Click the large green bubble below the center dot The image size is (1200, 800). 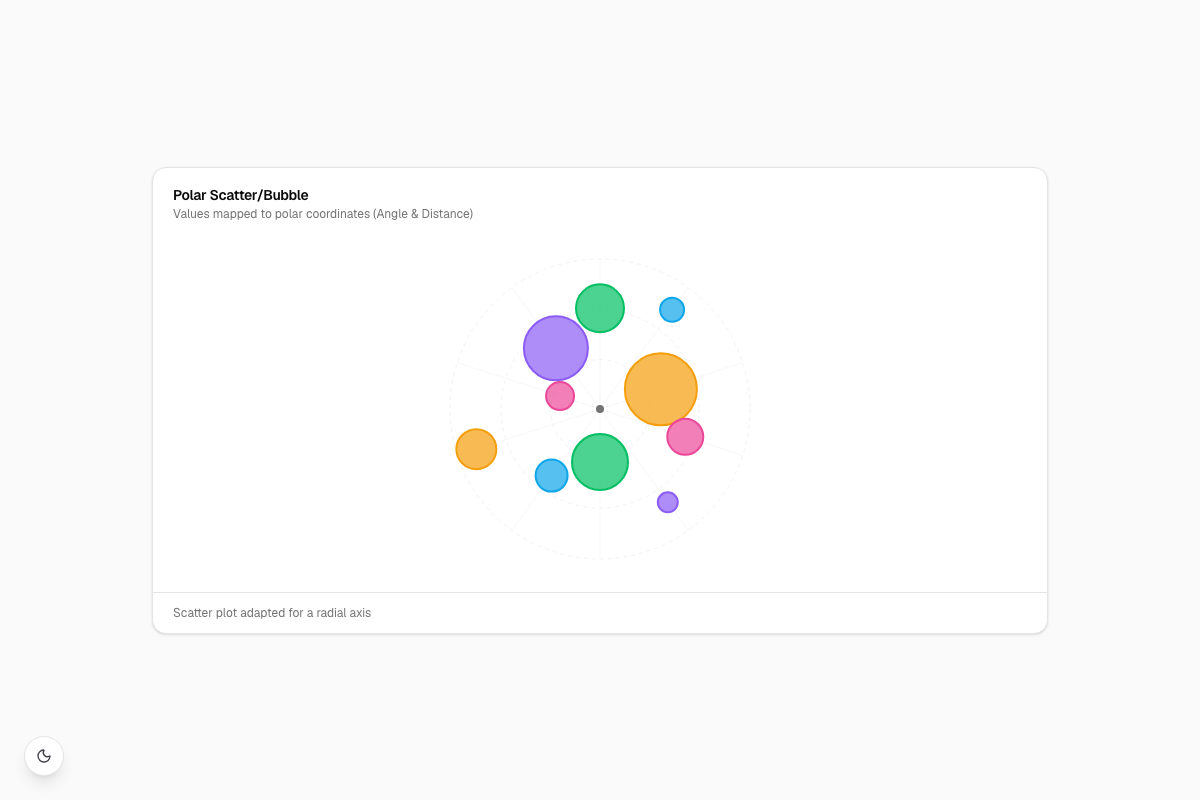600,462
